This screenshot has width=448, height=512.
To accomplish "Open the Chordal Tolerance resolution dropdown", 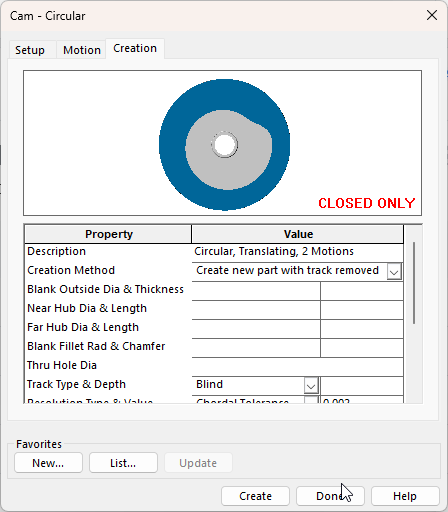I will [311, 400].
